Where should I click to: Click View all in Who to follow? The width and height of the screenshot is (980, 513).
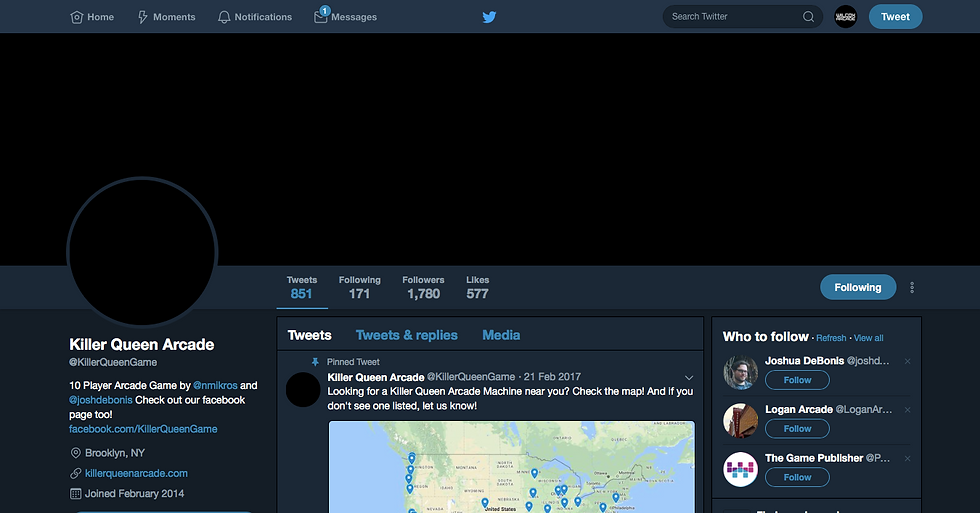pyautogui.click(x=868, y=338)
